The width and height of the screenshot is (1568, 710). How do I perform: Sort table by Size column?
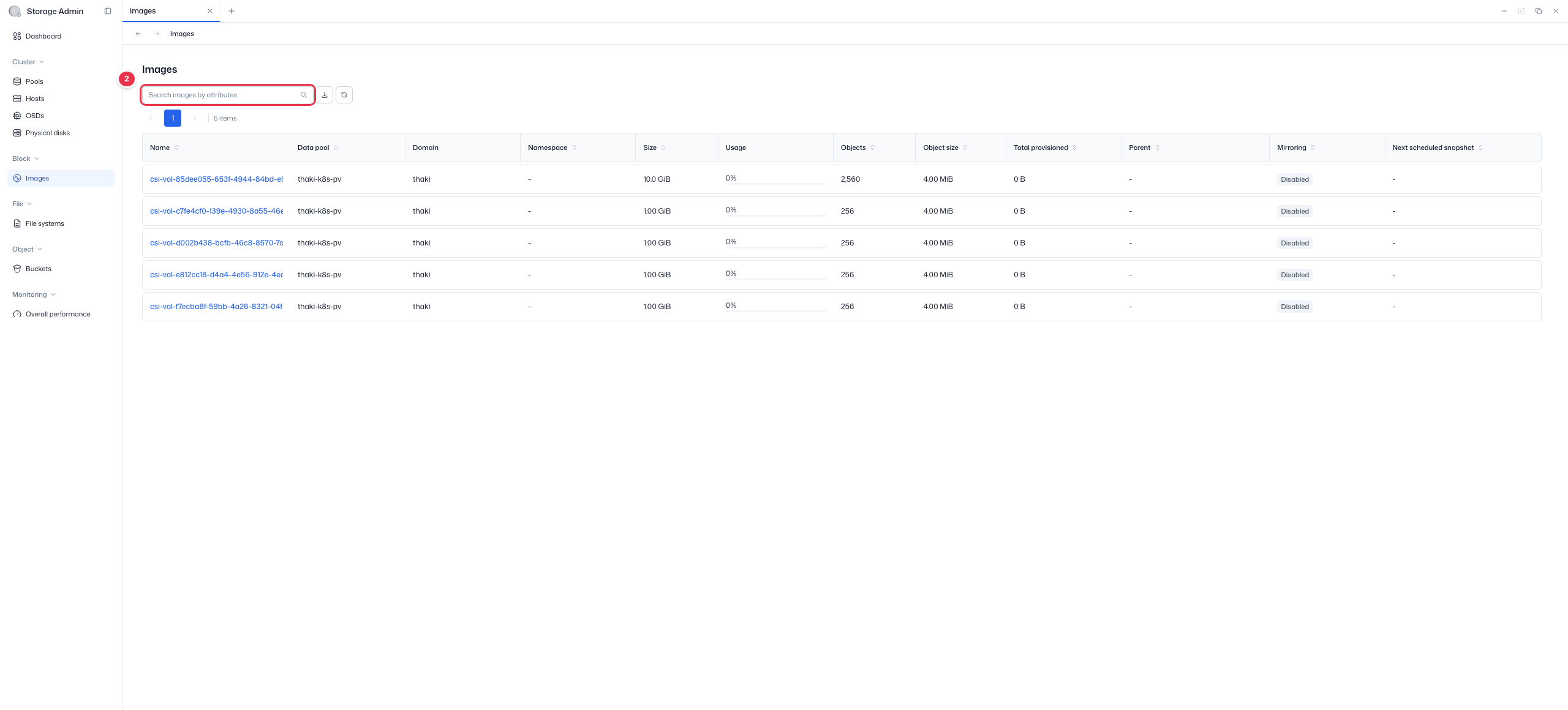[663, 148]
